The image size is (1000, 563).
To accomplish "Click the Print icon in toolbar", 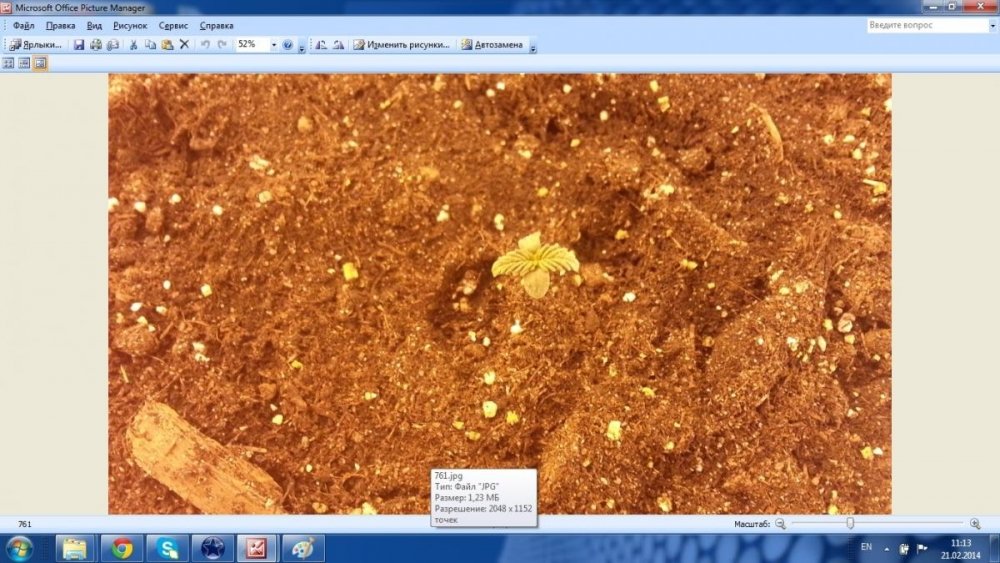I will point(96,45).
